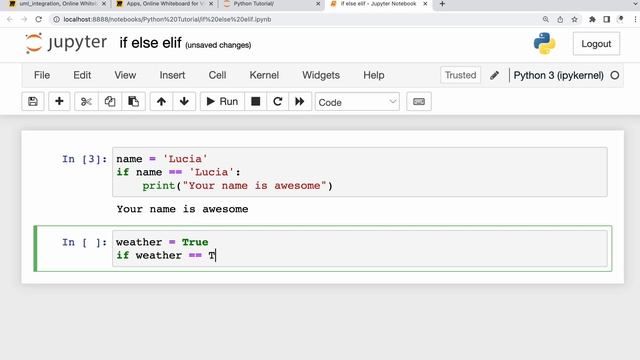Switch to if else elif Jupyter tab
640x360 pixels.
[378, 4]
